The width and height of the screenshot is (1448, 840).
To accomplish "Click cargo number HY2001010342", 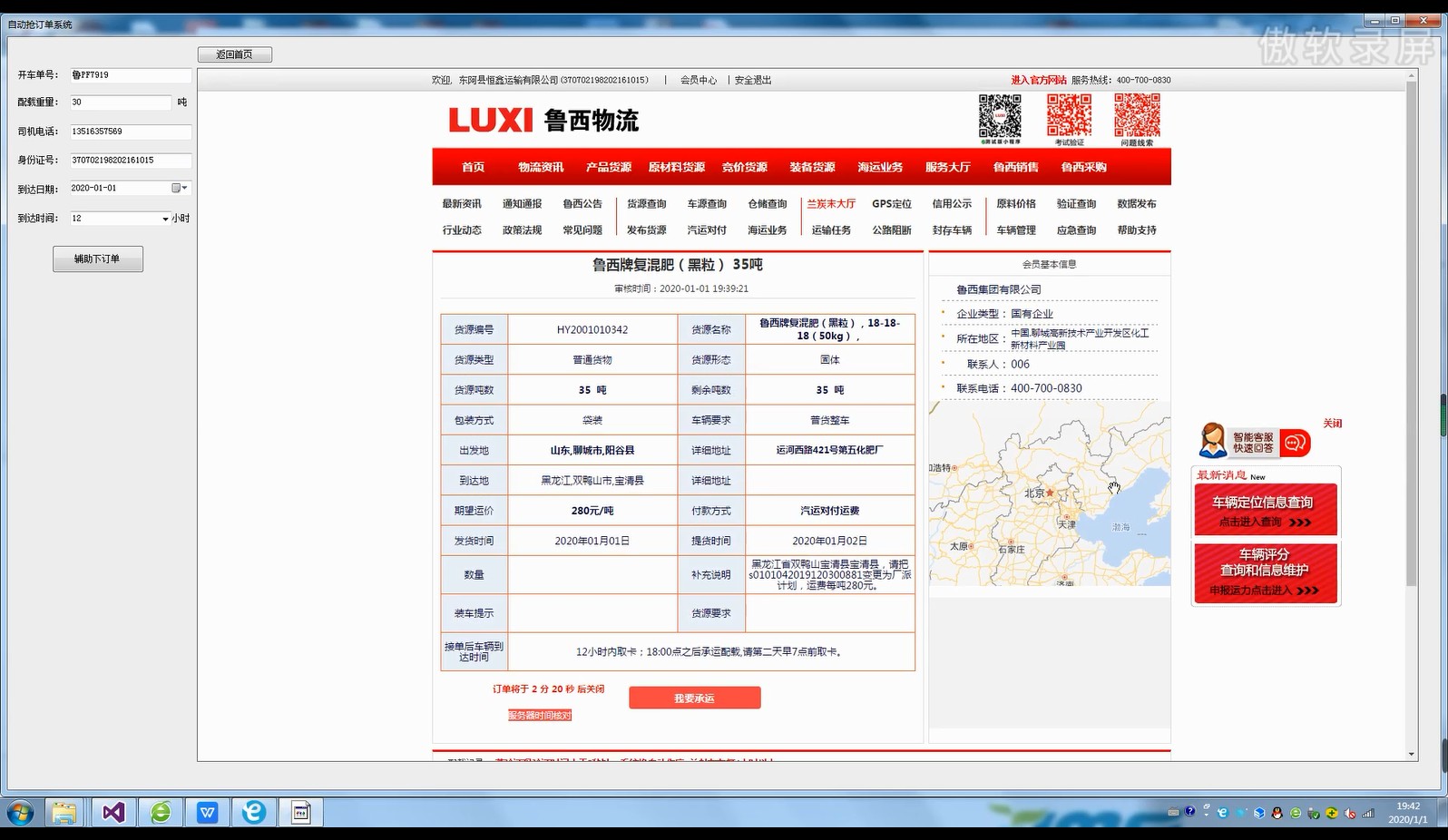I will (592, 330).
